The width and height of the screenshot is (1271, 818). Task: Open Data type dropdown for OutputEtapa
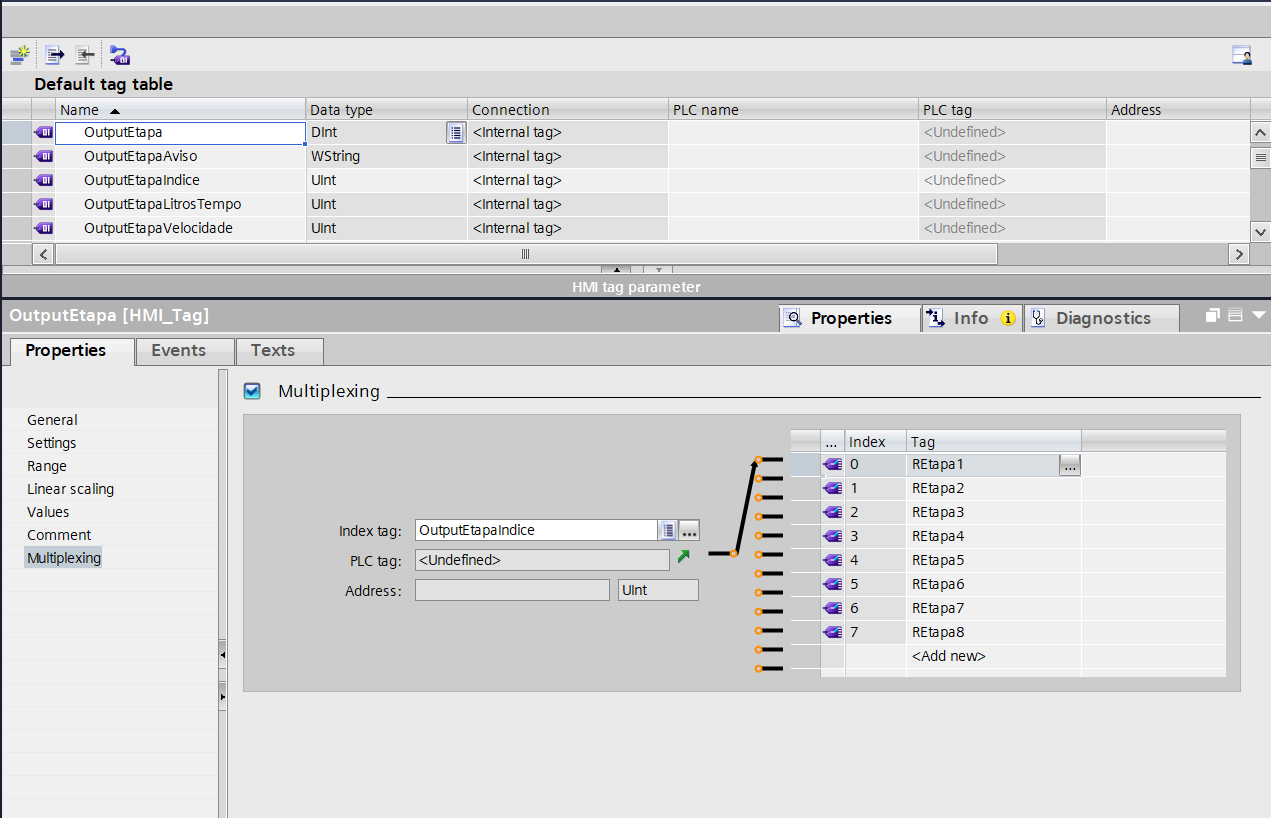[456, 133]
